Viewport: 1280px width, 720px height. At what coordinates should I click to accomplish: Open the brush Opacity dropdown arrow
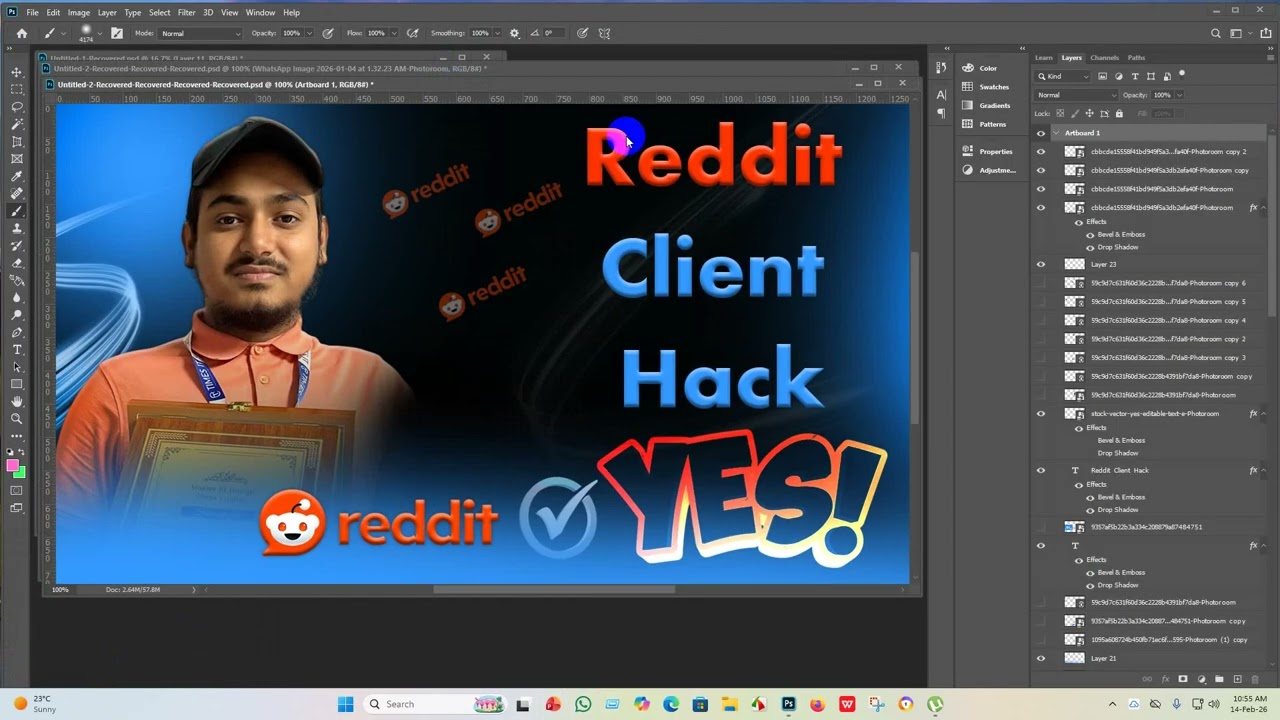pos(308,33)
